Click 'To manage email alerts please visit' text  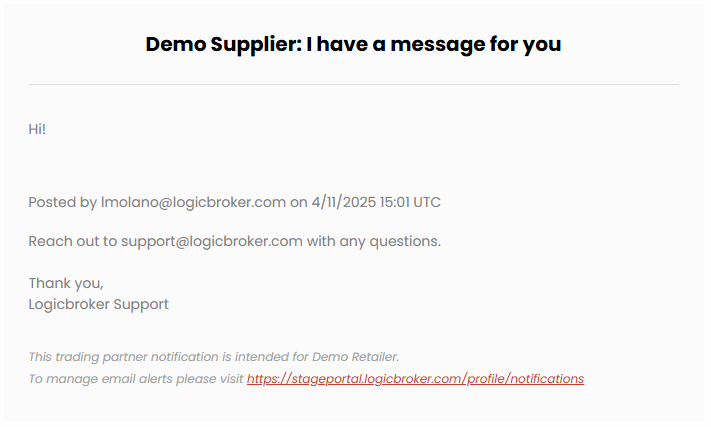(136, 379)
